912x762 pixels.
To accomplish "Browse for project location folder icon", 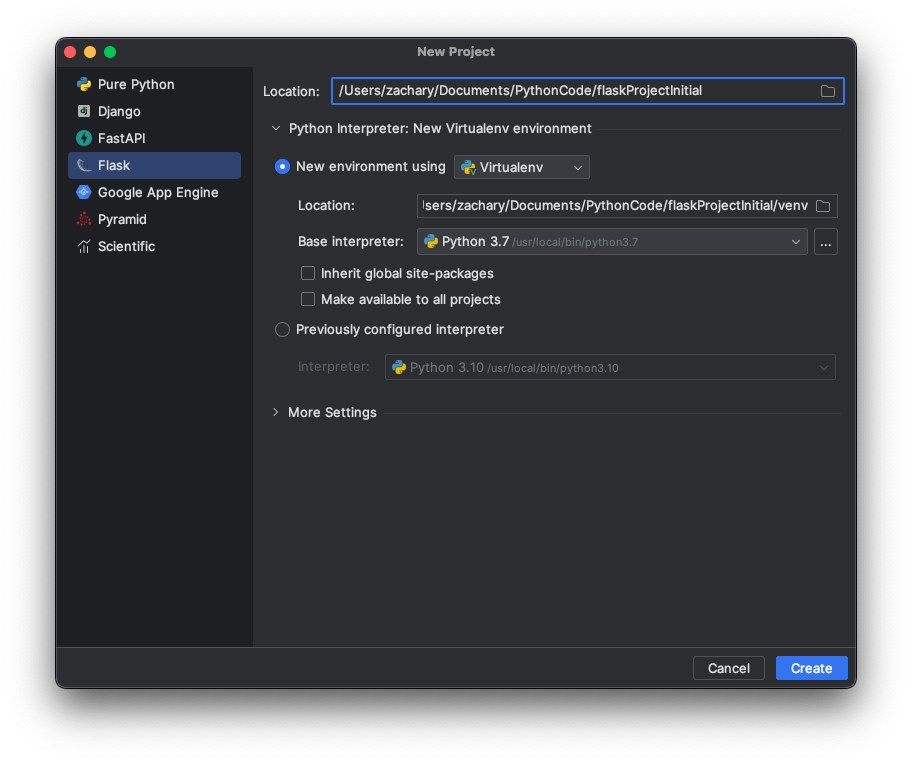I will click(x=828, y=91).
